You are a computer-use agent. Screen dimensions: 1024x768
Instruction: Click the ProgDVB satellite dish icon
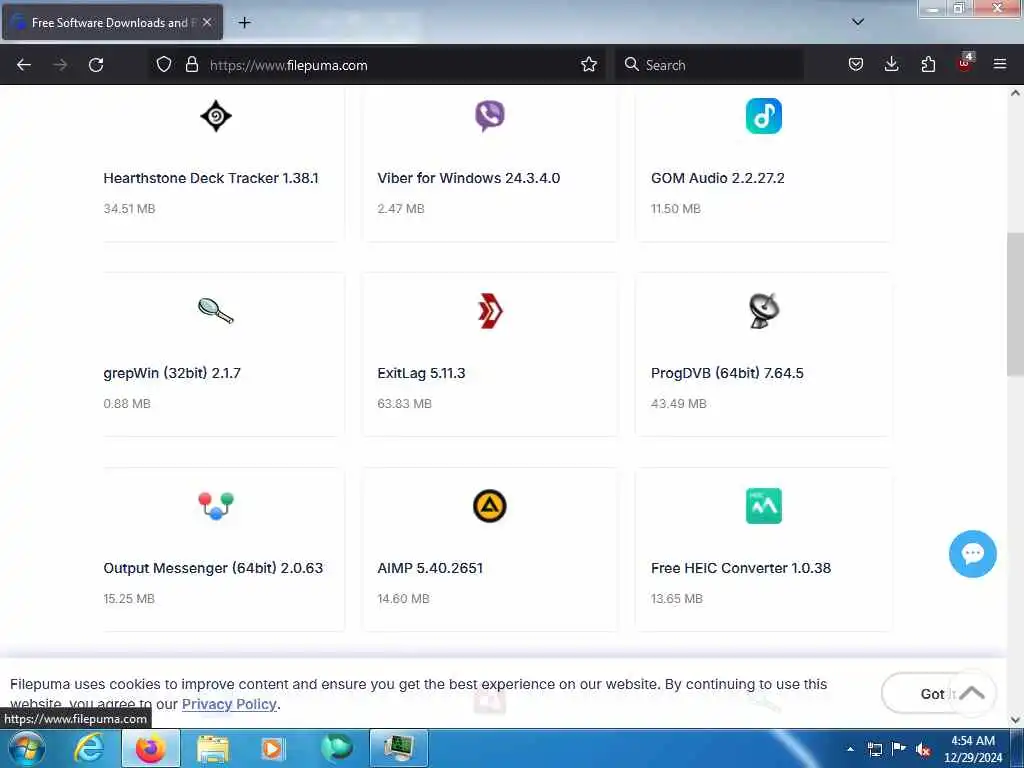coord(763,311)
